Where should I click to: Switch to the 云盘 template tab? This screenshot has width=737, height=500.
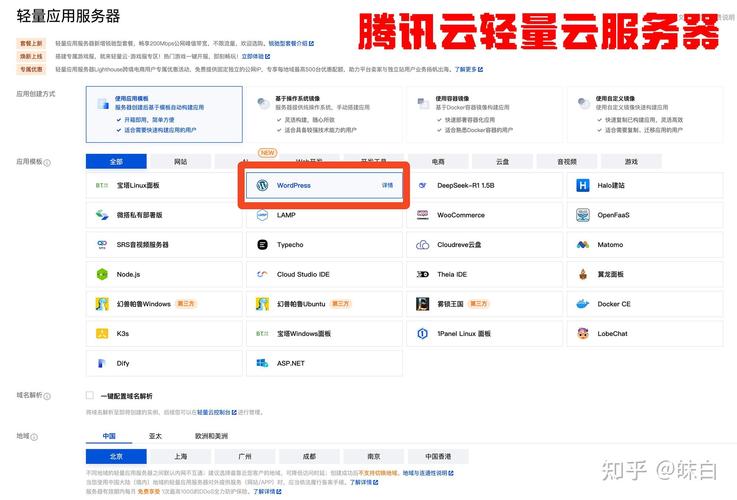502,161
